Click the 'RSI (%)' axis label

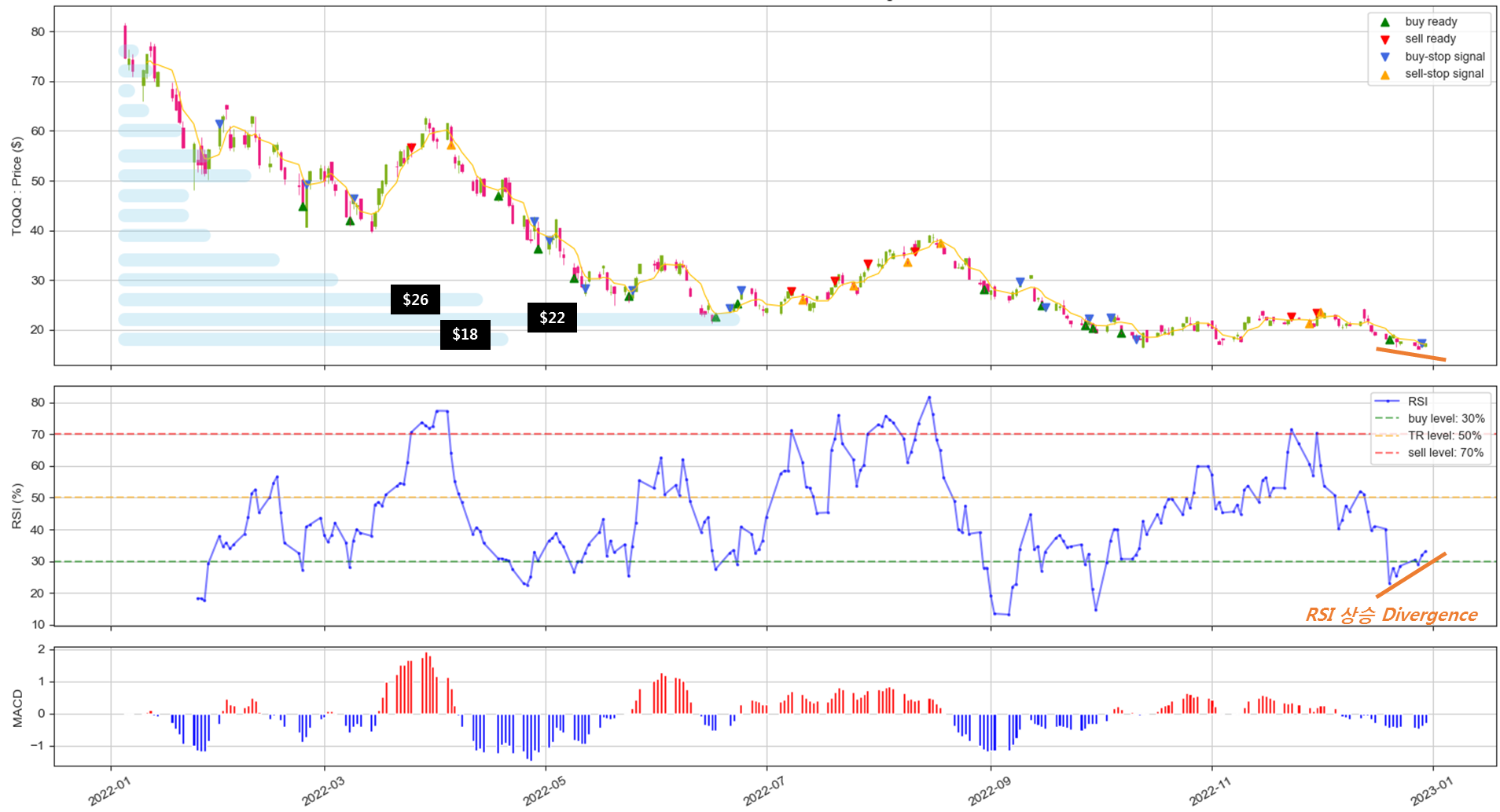17,505
